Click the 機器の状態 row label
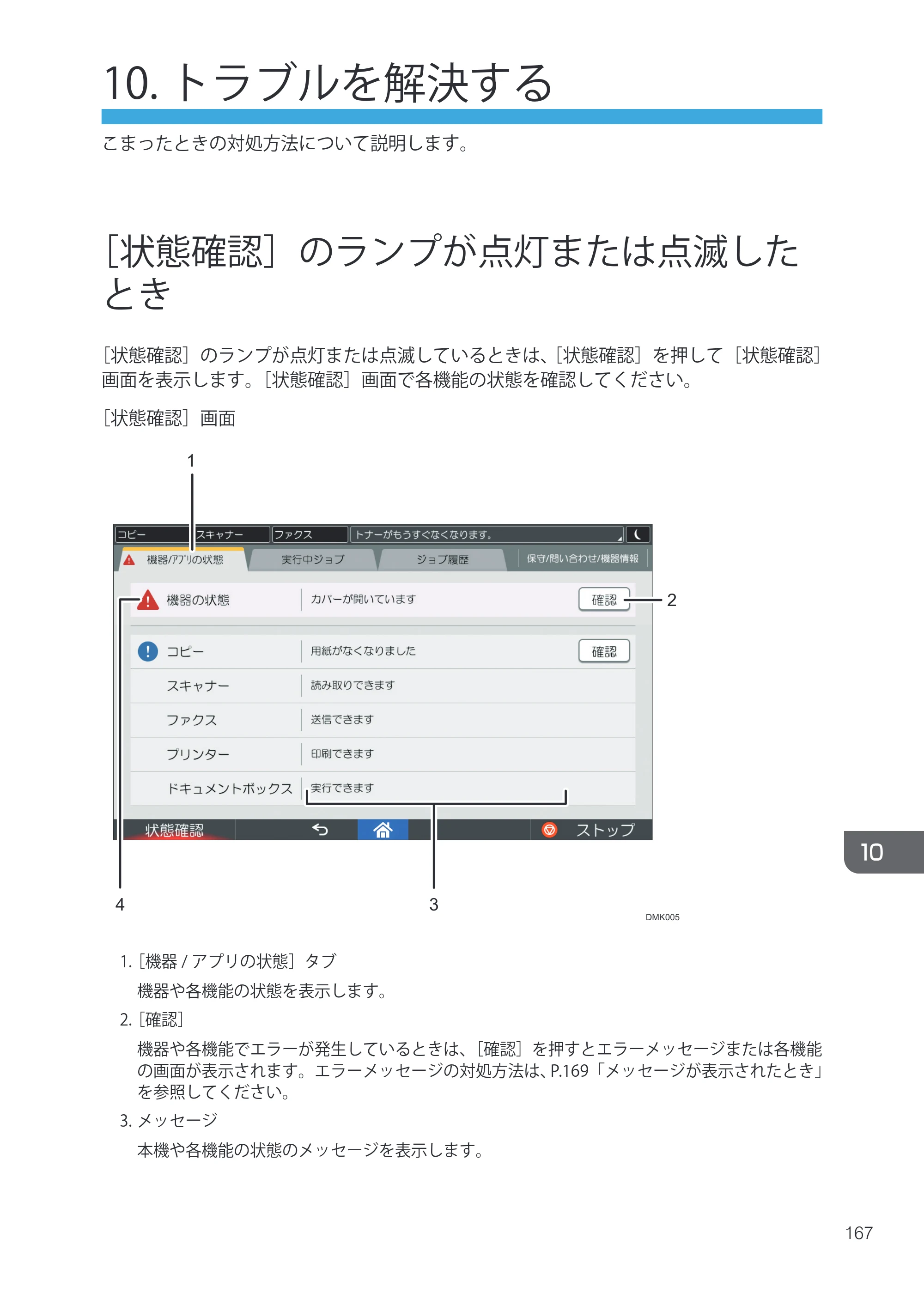Image resolution: width=924 pixels, height=1305 pixels. click(198, 600)
